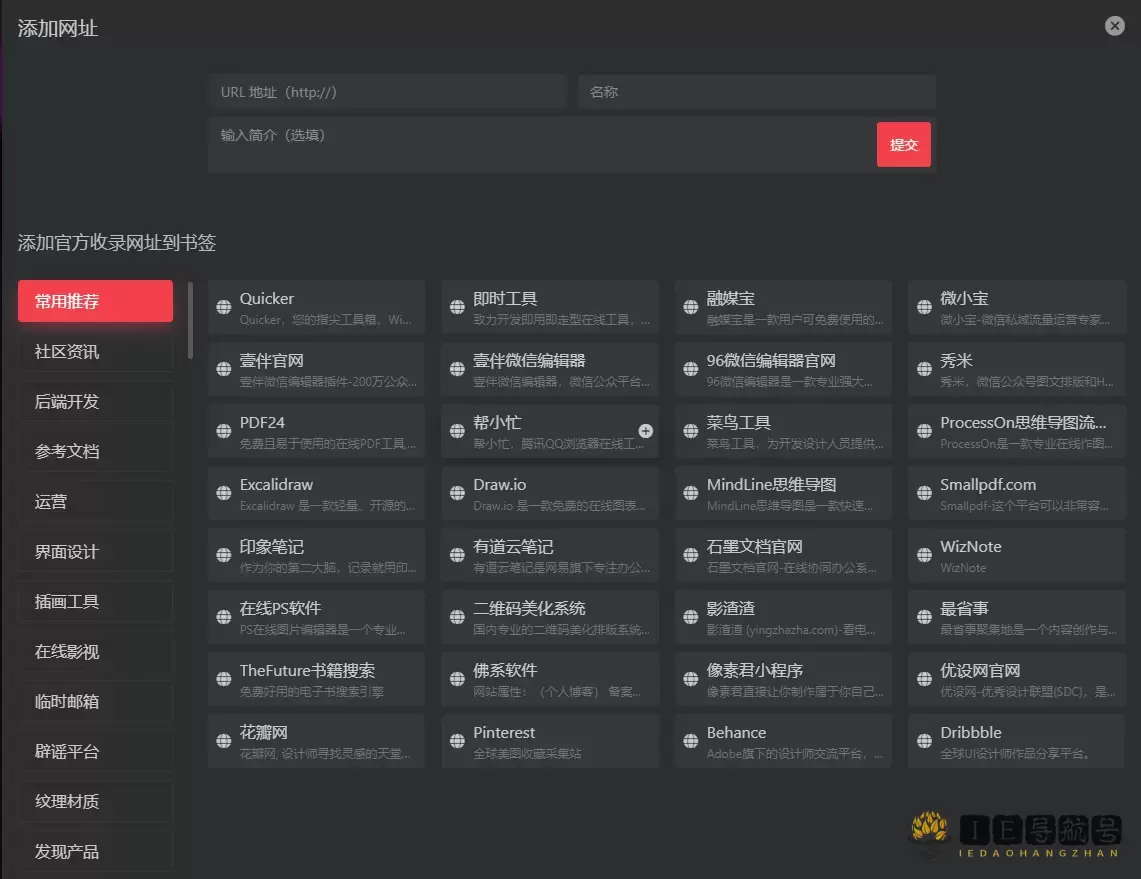This screenshot has width=1141, height=879.
Task: Show the 参考文档 category
Action: click(95, 451)
